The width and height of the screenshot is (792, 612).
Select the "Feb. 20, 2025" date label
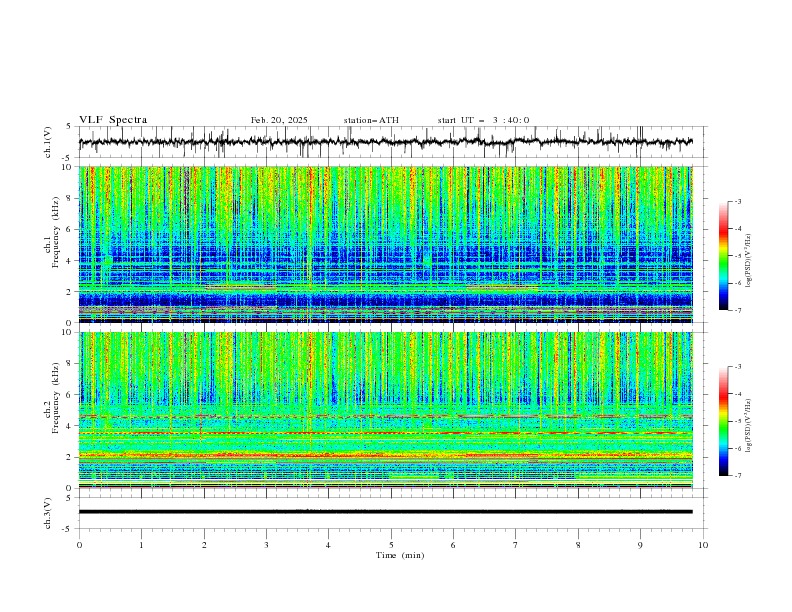click(279, 120)
